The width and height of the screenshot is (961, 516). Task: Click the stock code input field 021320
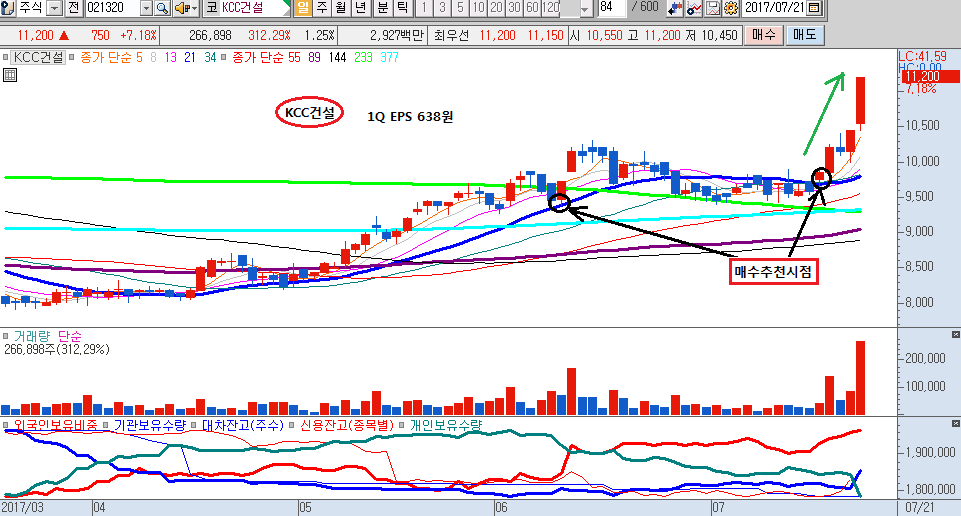[x=113, y=8]
